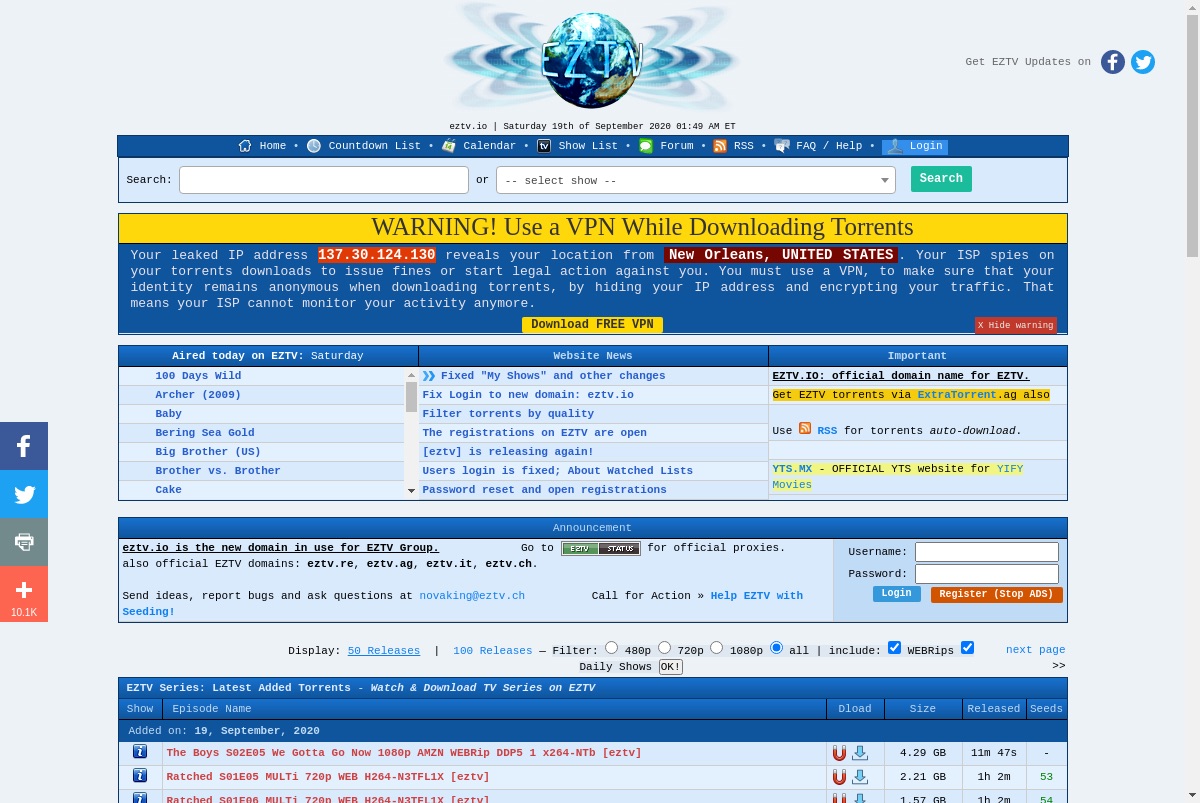Open 'Archer (2009)' in Aired today list

click(198, 395)
